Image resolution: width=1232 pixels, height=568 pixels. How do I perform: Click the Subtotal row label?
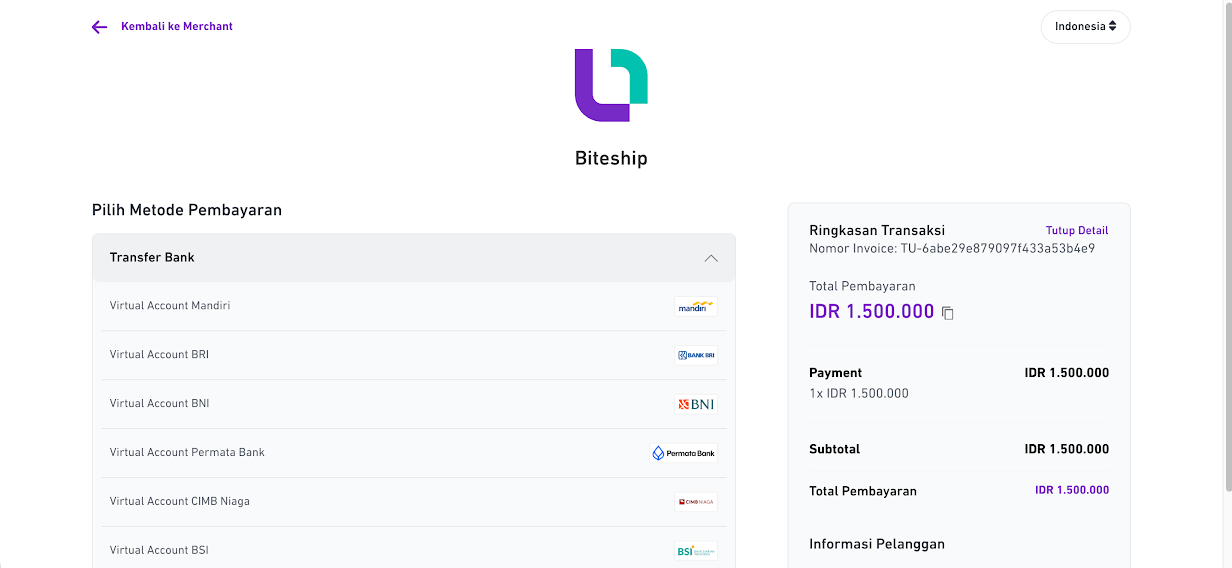coord(834,449)
